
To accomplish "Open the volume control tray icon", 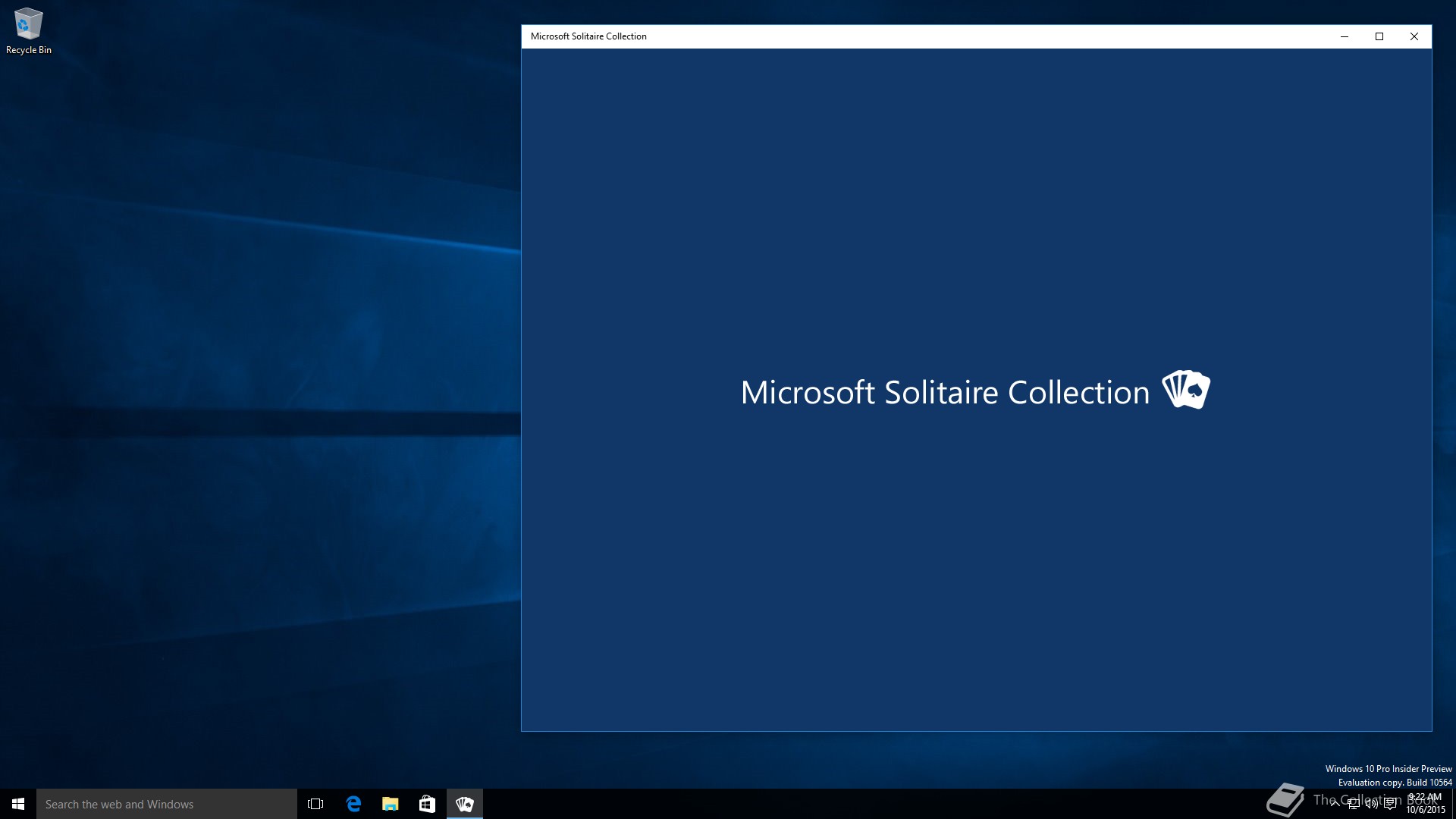I will point(1372,804).
